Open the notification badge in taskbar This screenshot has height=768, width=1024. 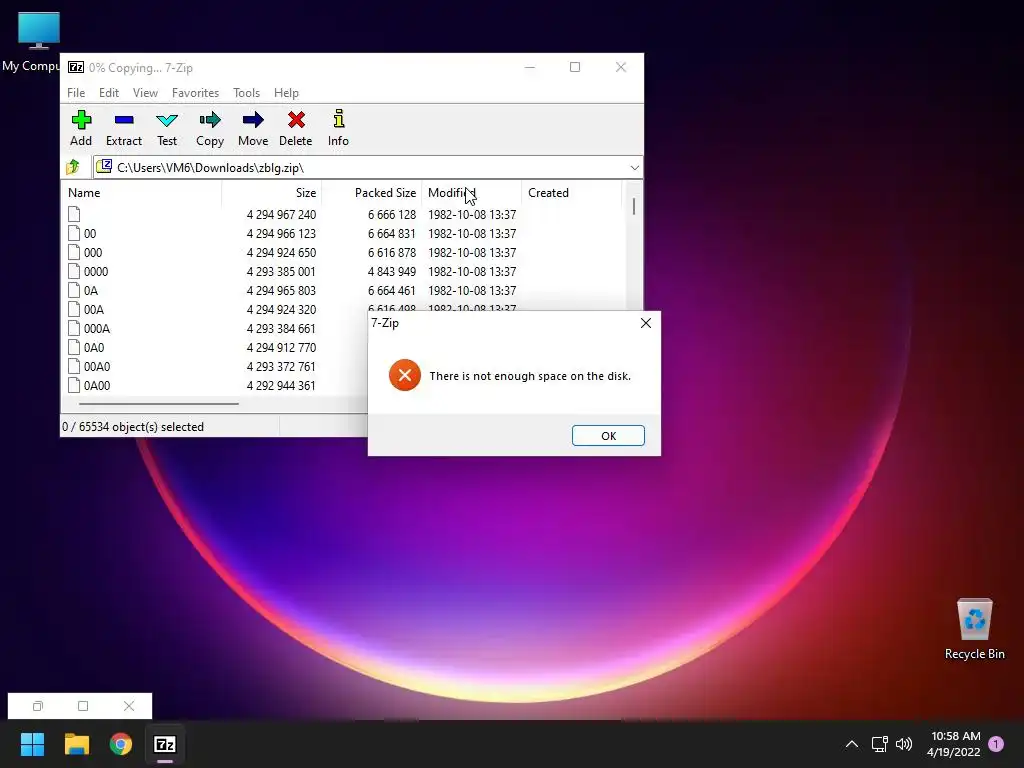click(996, 744)
